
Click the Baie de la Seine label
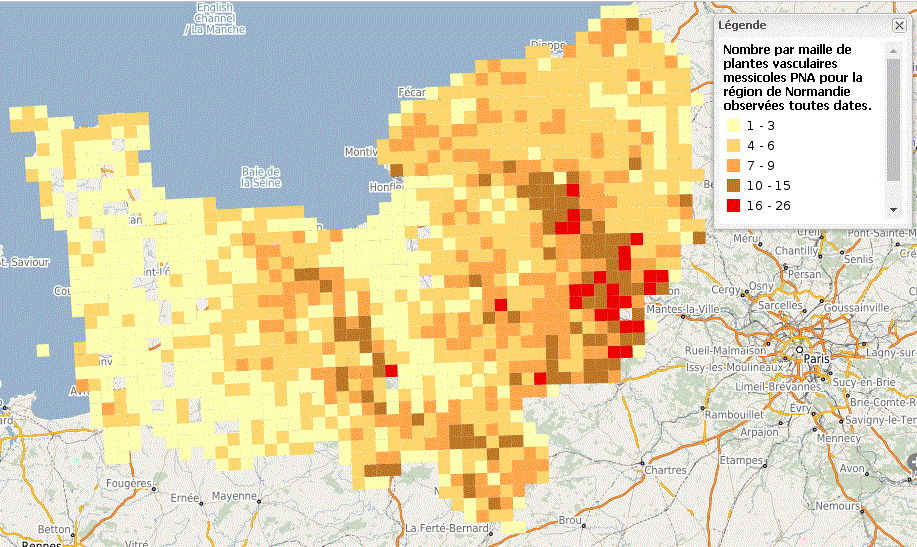tap(260, 176)
